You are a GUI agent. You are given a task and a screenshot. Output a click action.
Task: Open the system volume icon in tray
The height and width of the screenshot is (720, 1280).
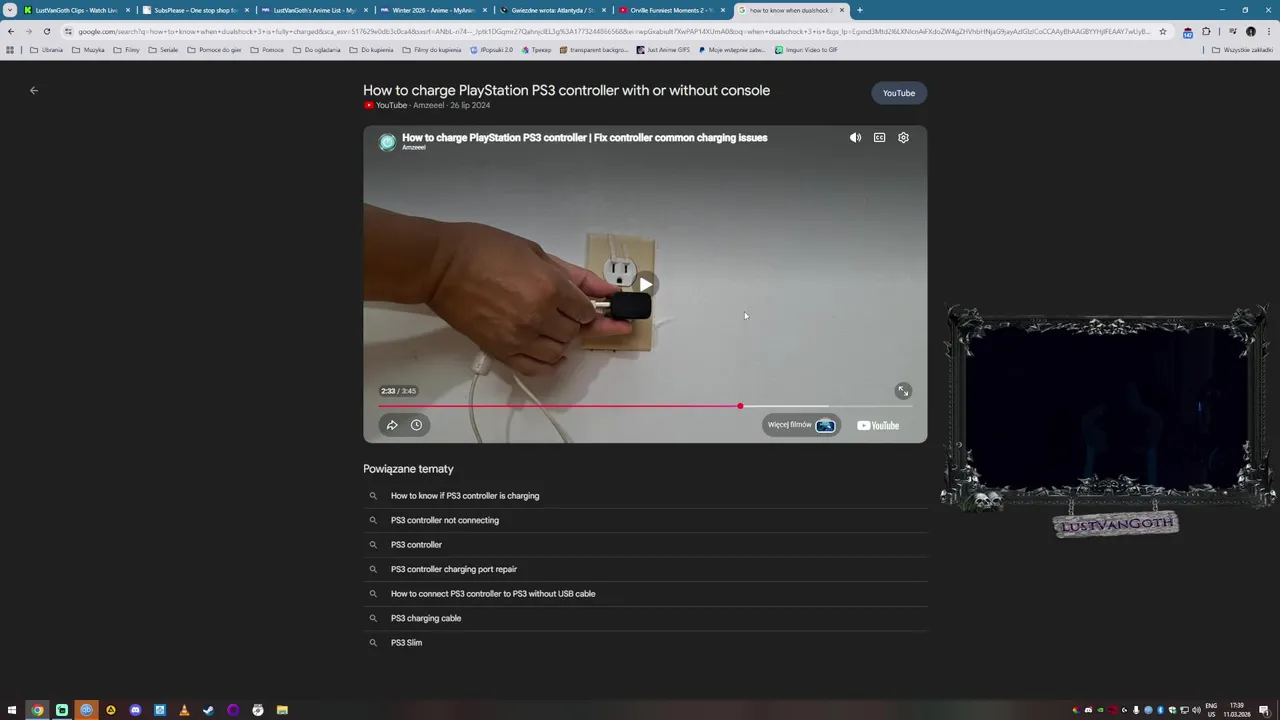(x=1196, y=710)
